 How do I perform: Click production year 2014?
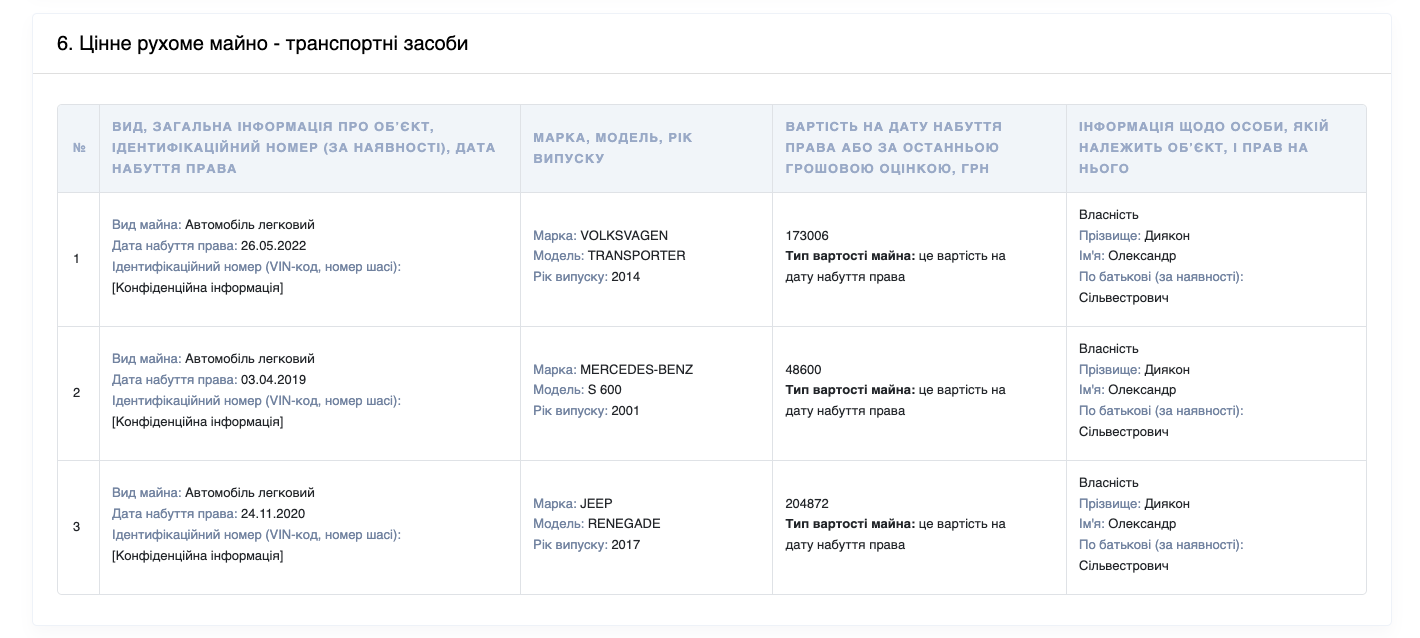click(626, 277)
